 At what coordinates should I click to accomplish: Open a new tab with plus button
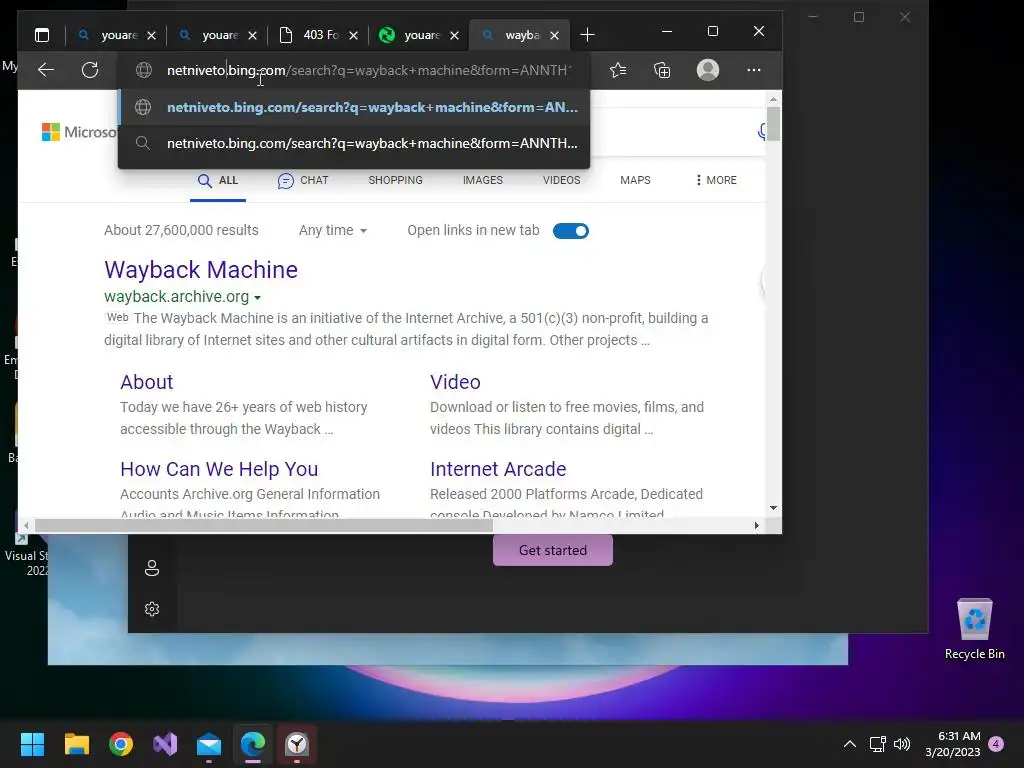[x=587, y=35]
